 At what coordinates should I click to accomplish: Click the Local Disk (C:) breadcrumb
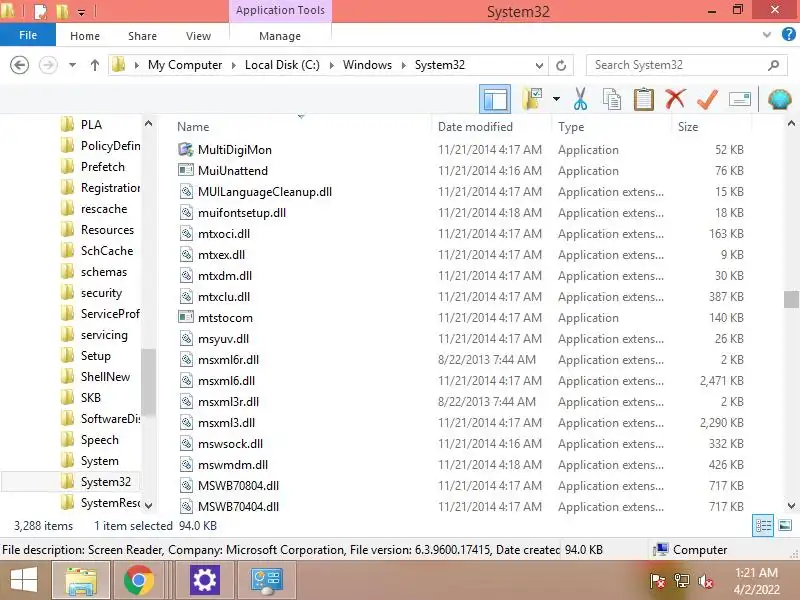[282, 65]
